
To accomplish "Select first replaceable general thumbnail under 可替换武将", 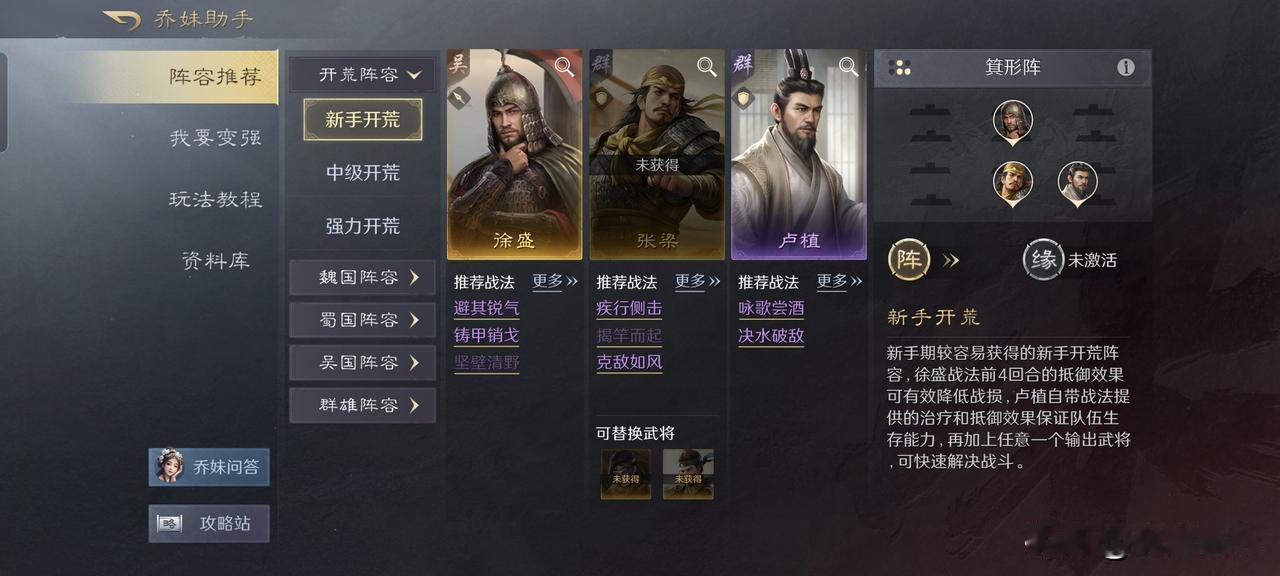I will [625, 473].
